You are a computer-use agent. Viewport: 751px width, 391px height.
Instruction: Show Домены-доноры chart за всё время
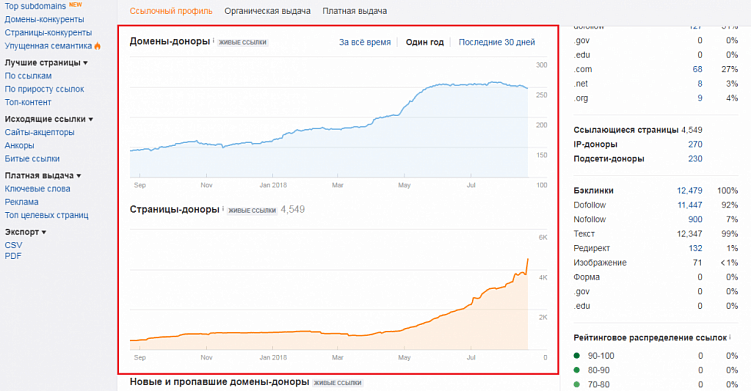point(365,42)
